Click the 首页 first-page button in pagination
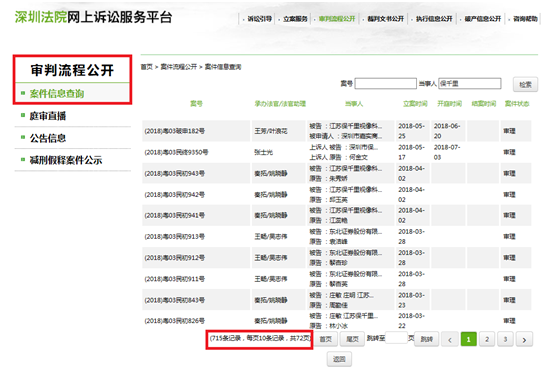The height and width of the screenshot is (373, 558). (x=326, y=339)
